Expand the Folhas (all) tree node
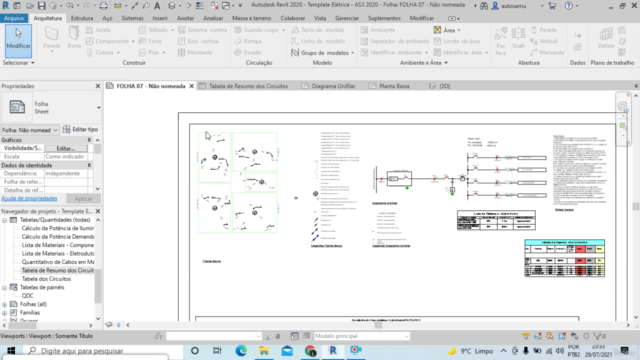640x360 pixels. click(x=4, y=304)
